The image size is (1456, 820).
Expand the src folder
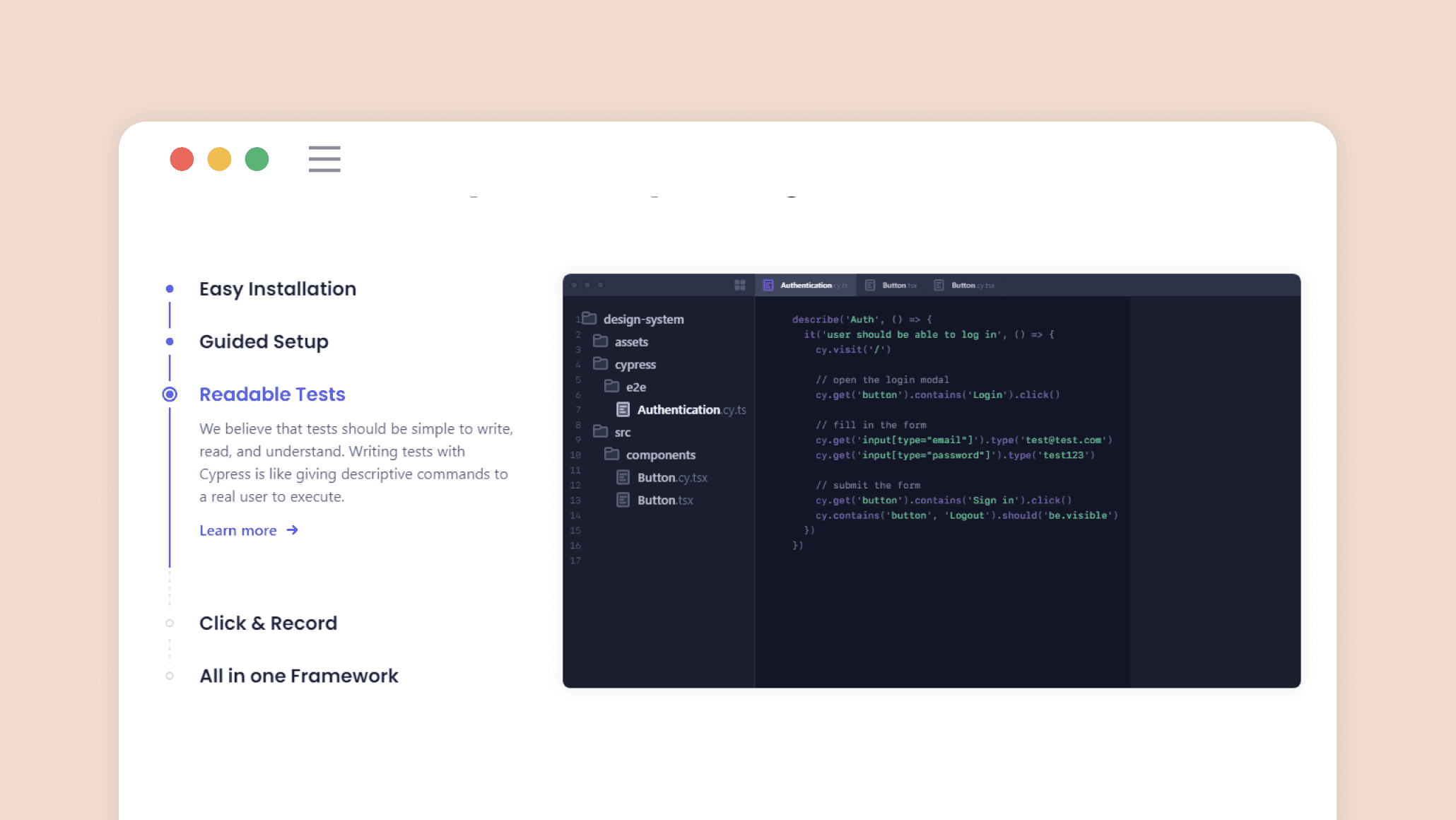pyautogui.click(x=622, y=433)
